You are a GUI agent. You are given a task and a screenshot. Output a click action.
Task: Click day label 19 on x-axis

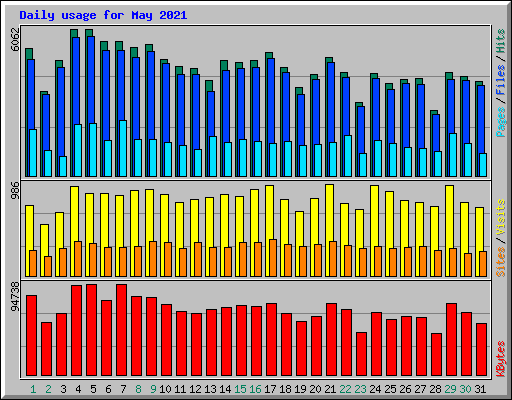coord(300,389)
